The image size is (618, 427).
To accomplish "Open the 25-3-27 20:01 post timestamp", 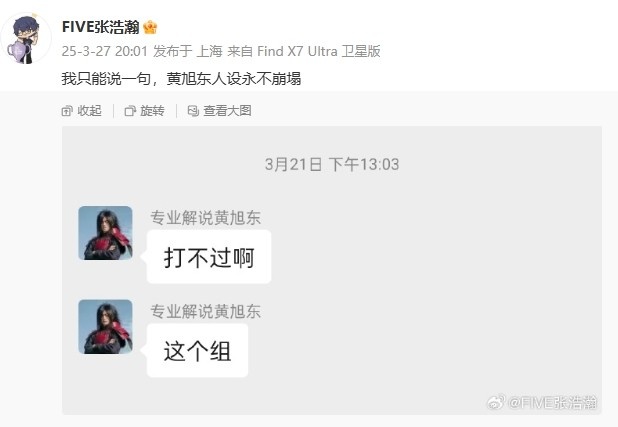I will tap(104, 51).
